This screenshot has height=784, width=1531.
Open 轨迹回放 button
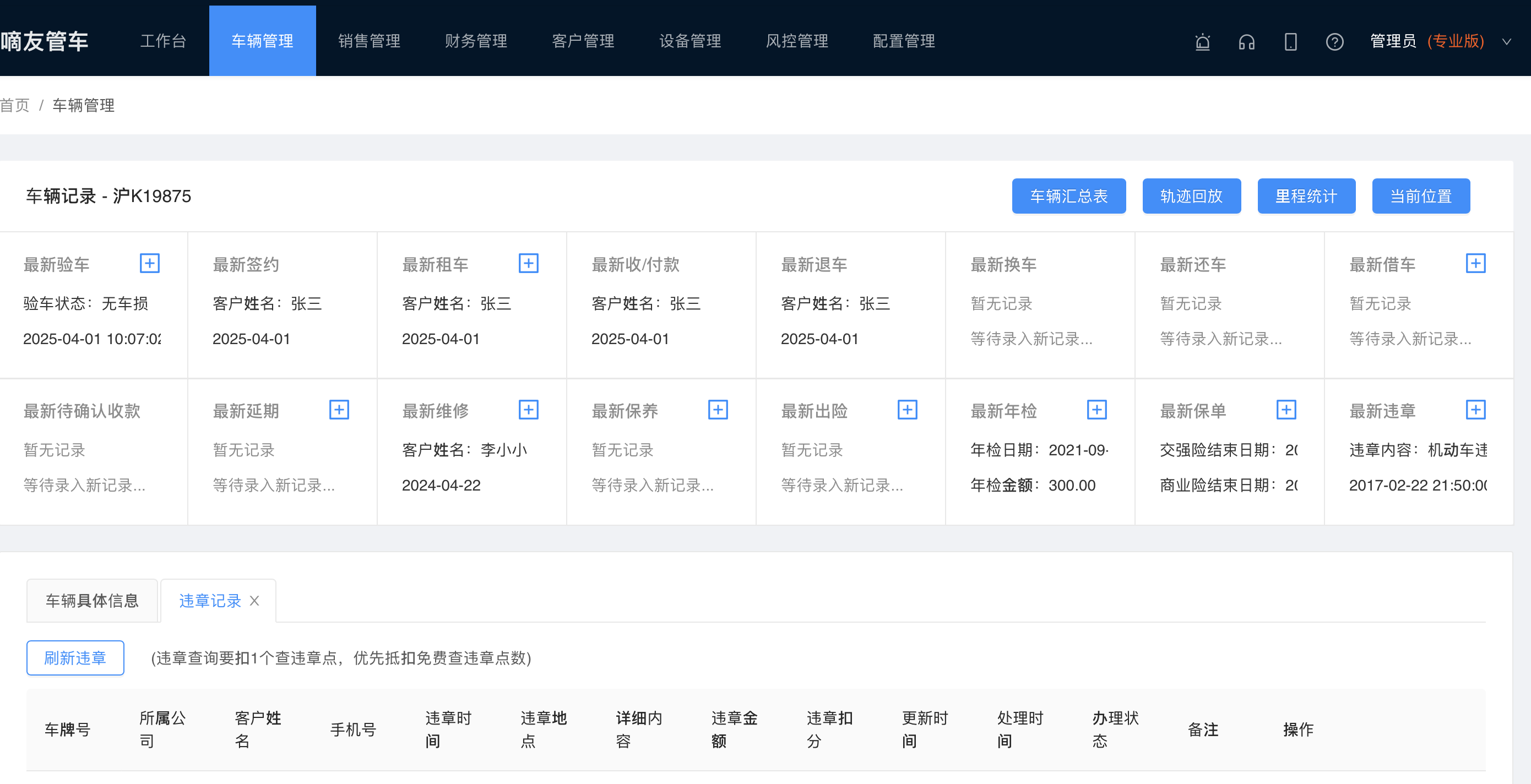[x=1191, y=196]
